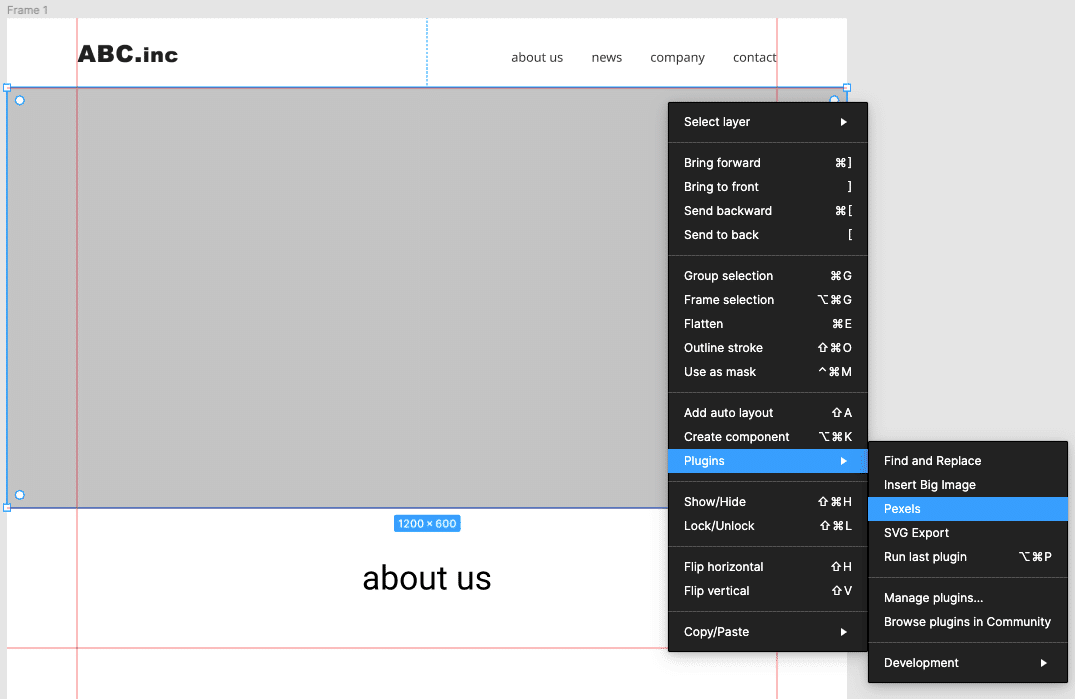Screen dimensions: 1075x699
Task: Run the Find and Replace plugin
Action: (968, 461)
